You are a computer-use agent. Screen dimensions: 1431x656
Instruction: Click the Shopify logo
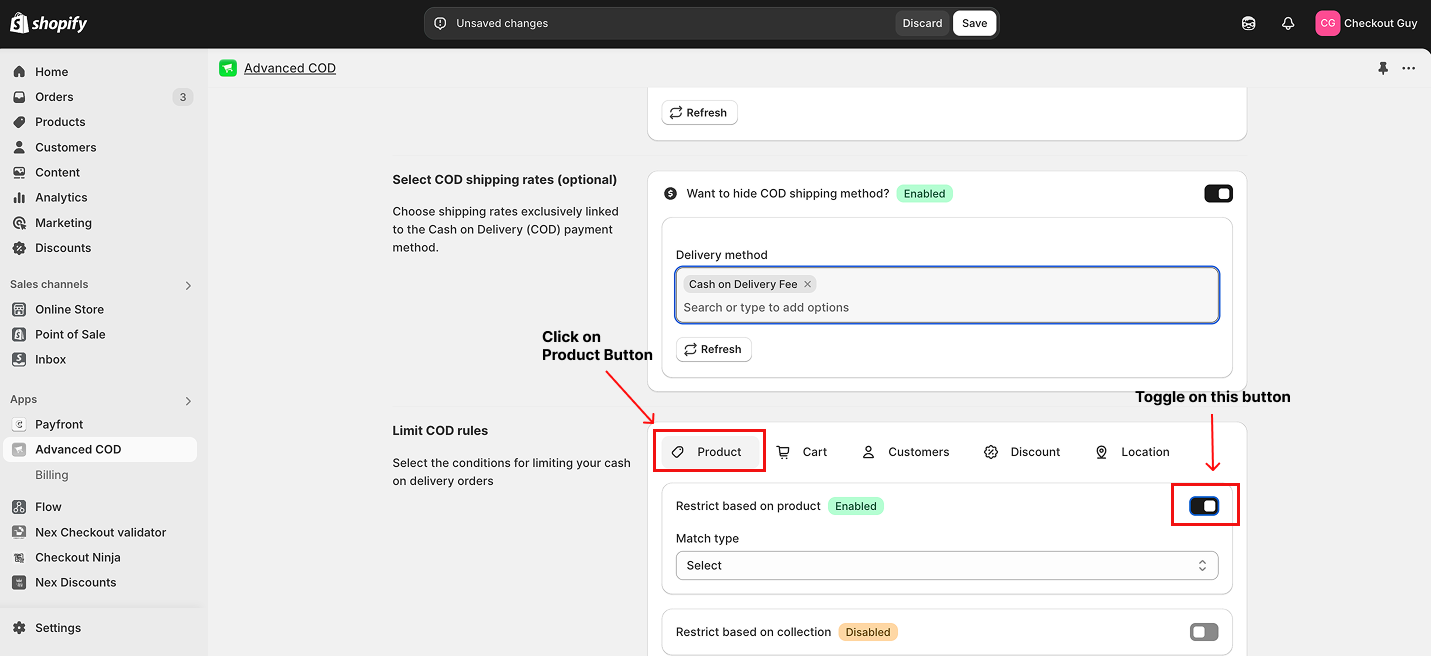tap(49, 23)
